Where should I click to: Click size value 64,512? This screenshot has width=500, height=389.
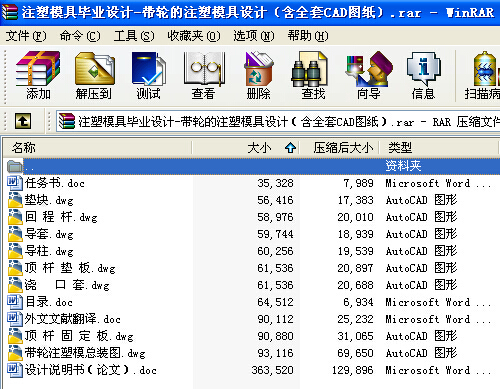275,302
